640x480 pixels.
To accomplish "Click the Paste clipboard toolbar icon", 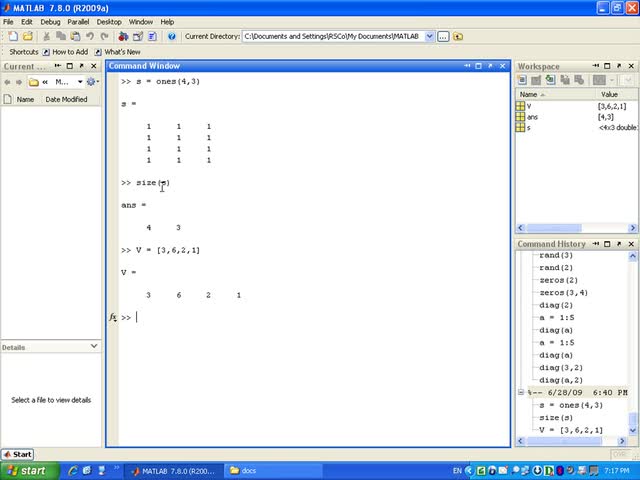I will 76,36.
